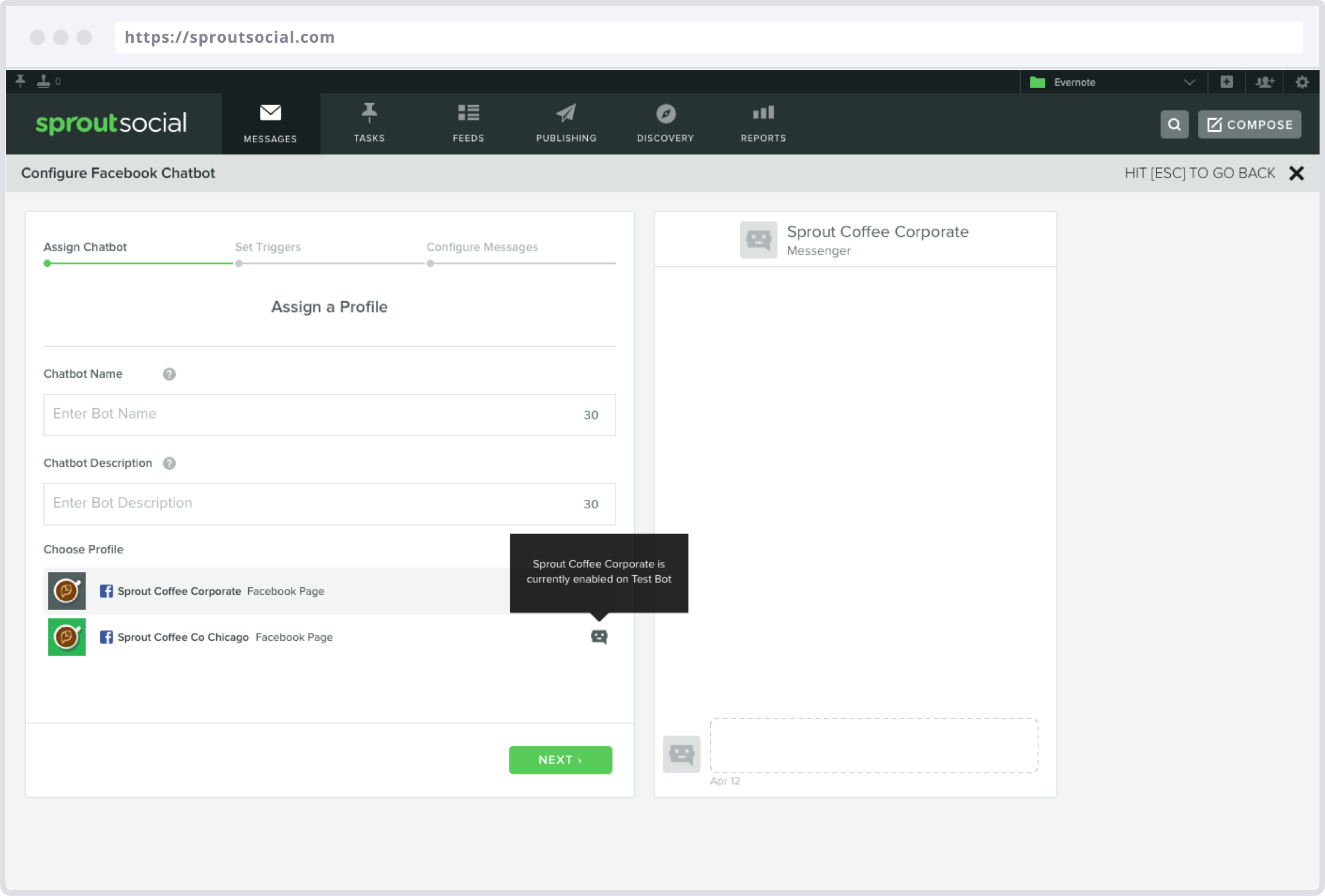This screenshot has width=1325, height=896.
Task: Click the plus add icon in top bar
Action: (x=1227, y=82)
